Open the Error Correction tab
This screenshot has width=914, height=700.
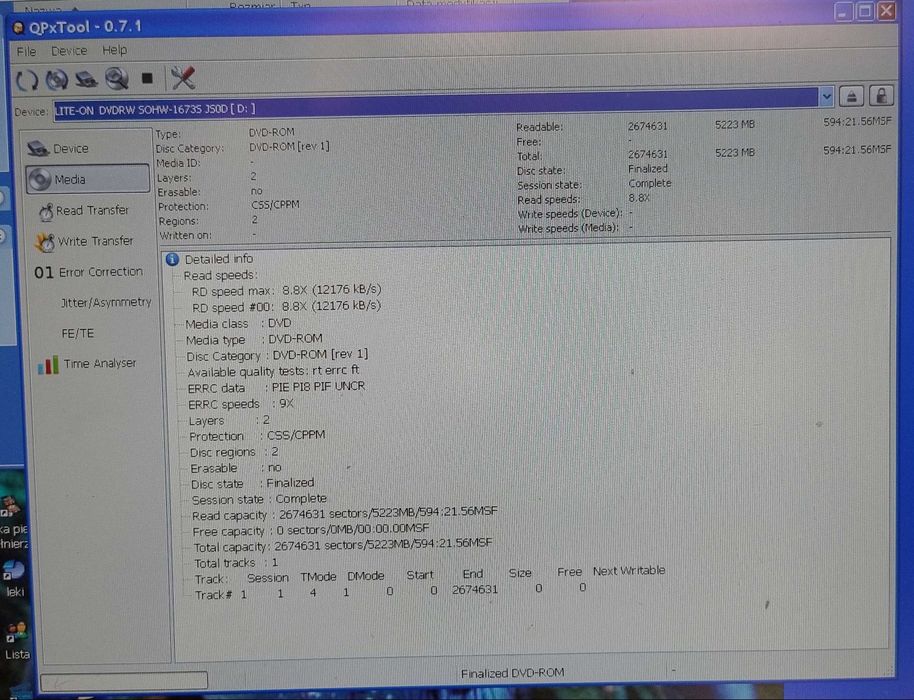[x=90, y=272]
